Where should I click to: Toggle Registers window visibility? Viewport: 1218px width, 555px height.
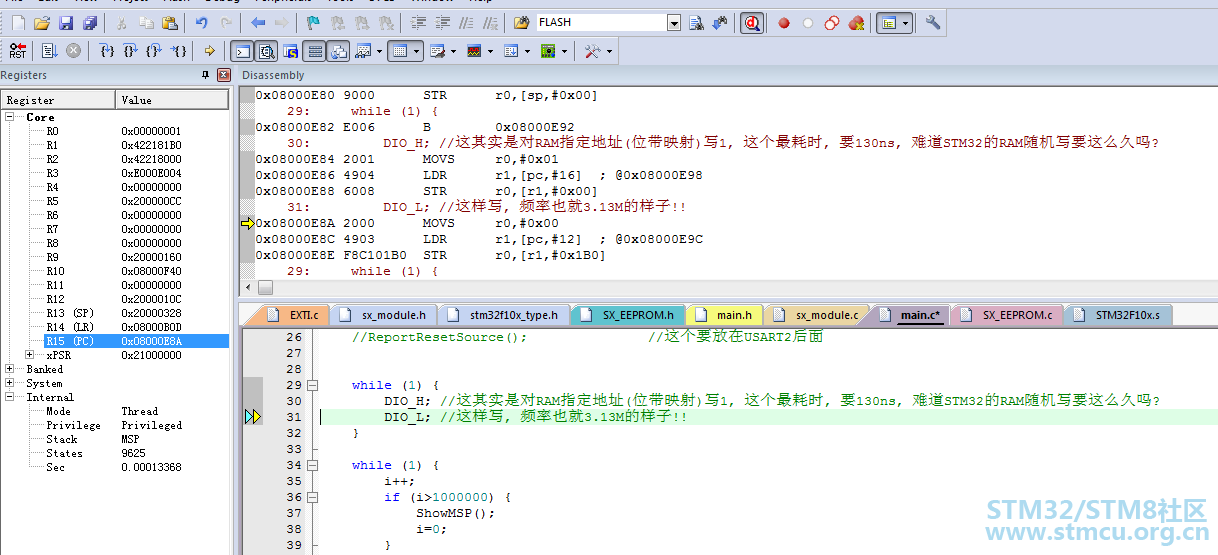pyautogui.click(x=314, y=50)
